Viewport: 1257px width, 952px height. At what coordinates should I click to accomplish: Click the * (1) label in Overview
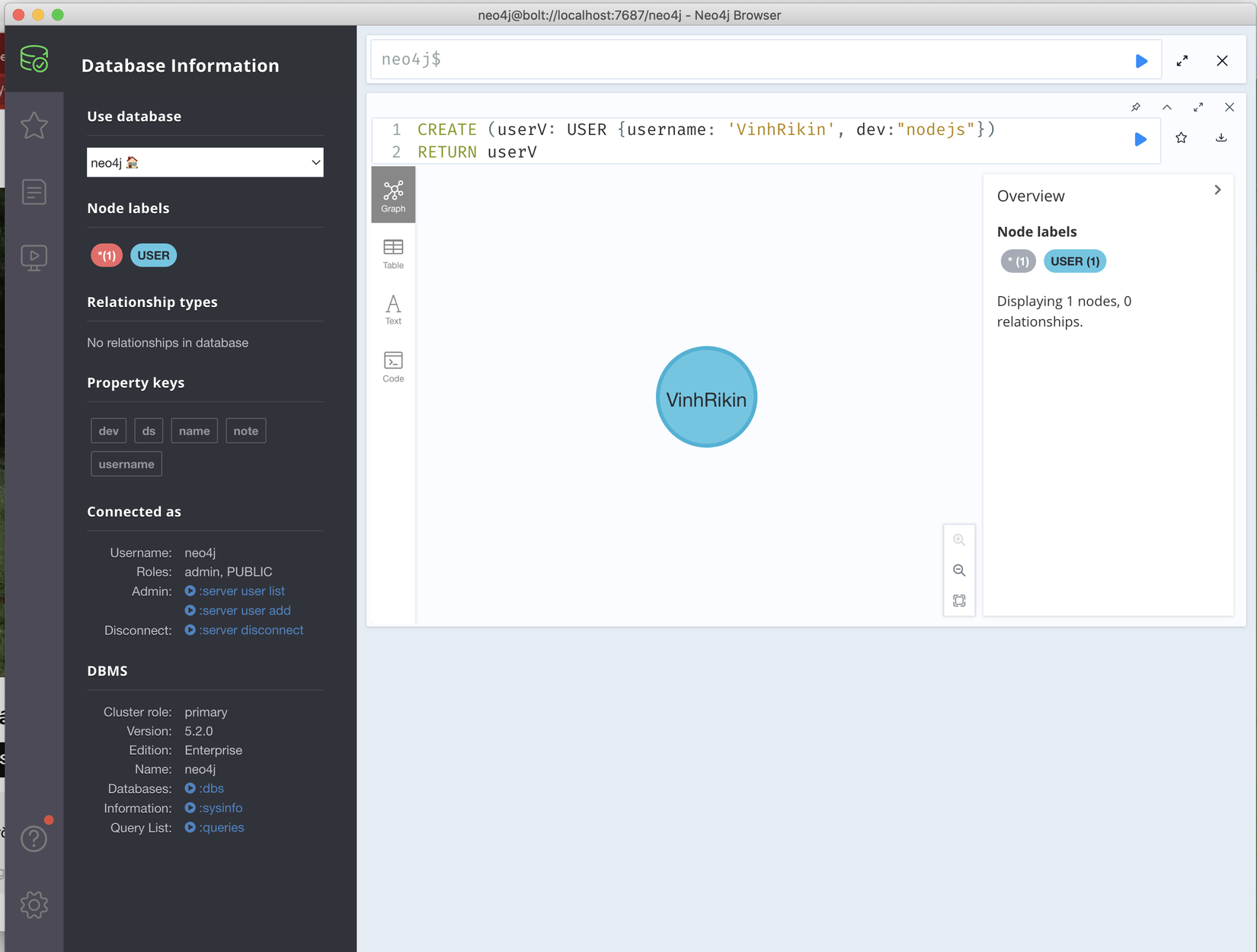coord(1018,261)
